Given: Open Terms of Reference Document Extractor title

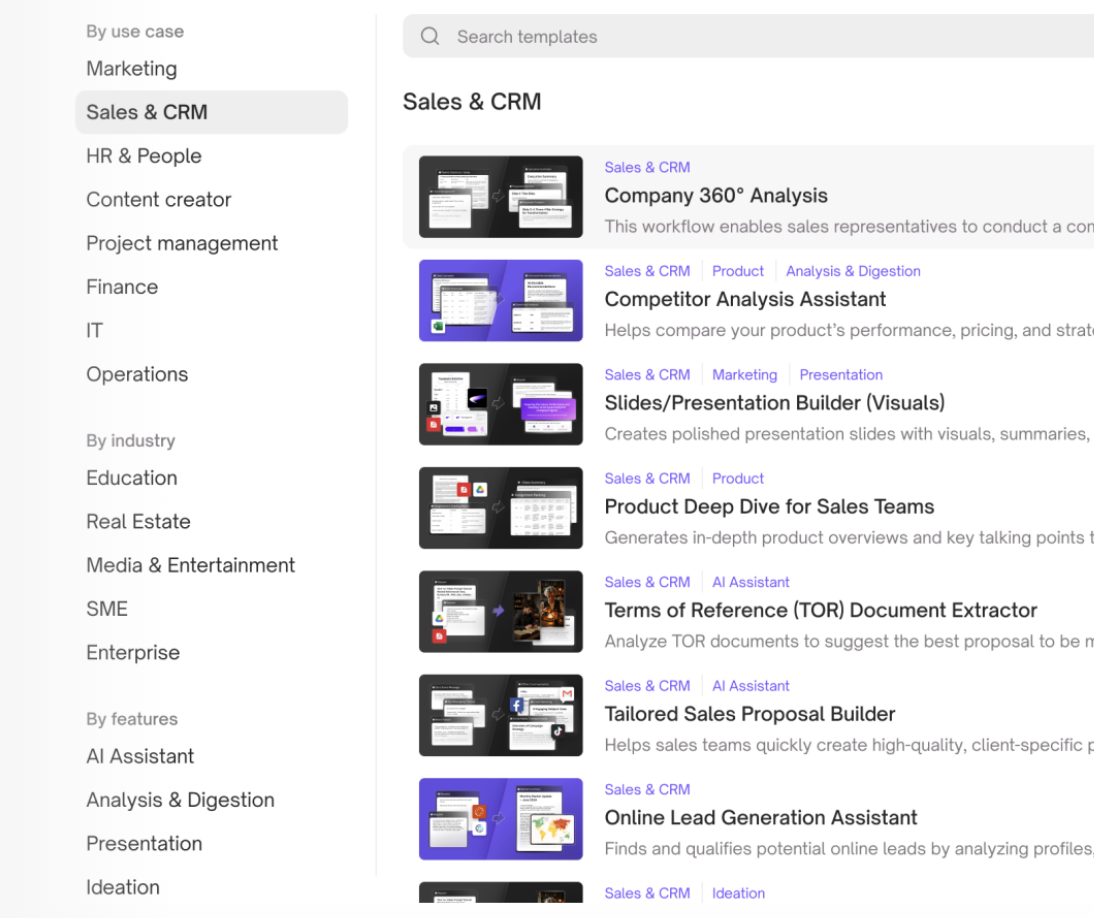Looking at the screenshot, I should [x=820, y=610].
